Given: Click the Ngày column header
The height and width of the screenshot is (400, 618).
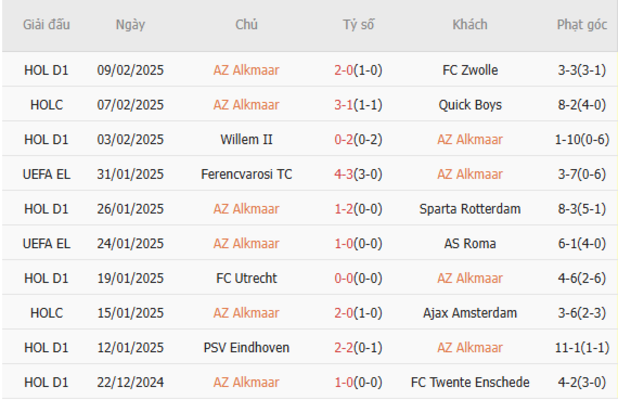Looking at the screenshot, I should click(129, 24).
